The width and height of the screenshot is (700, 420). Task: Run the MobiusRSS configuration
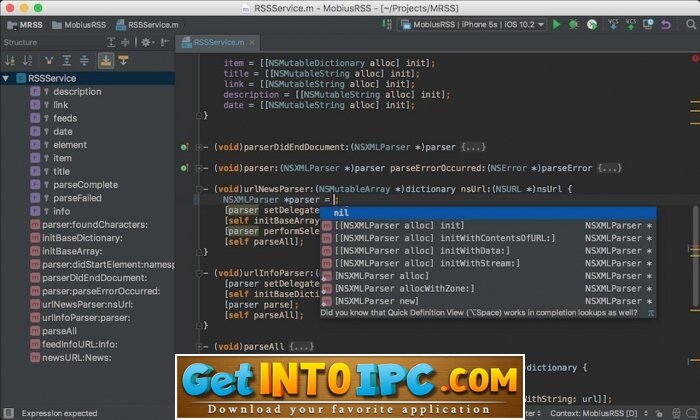tap(556, 25)
